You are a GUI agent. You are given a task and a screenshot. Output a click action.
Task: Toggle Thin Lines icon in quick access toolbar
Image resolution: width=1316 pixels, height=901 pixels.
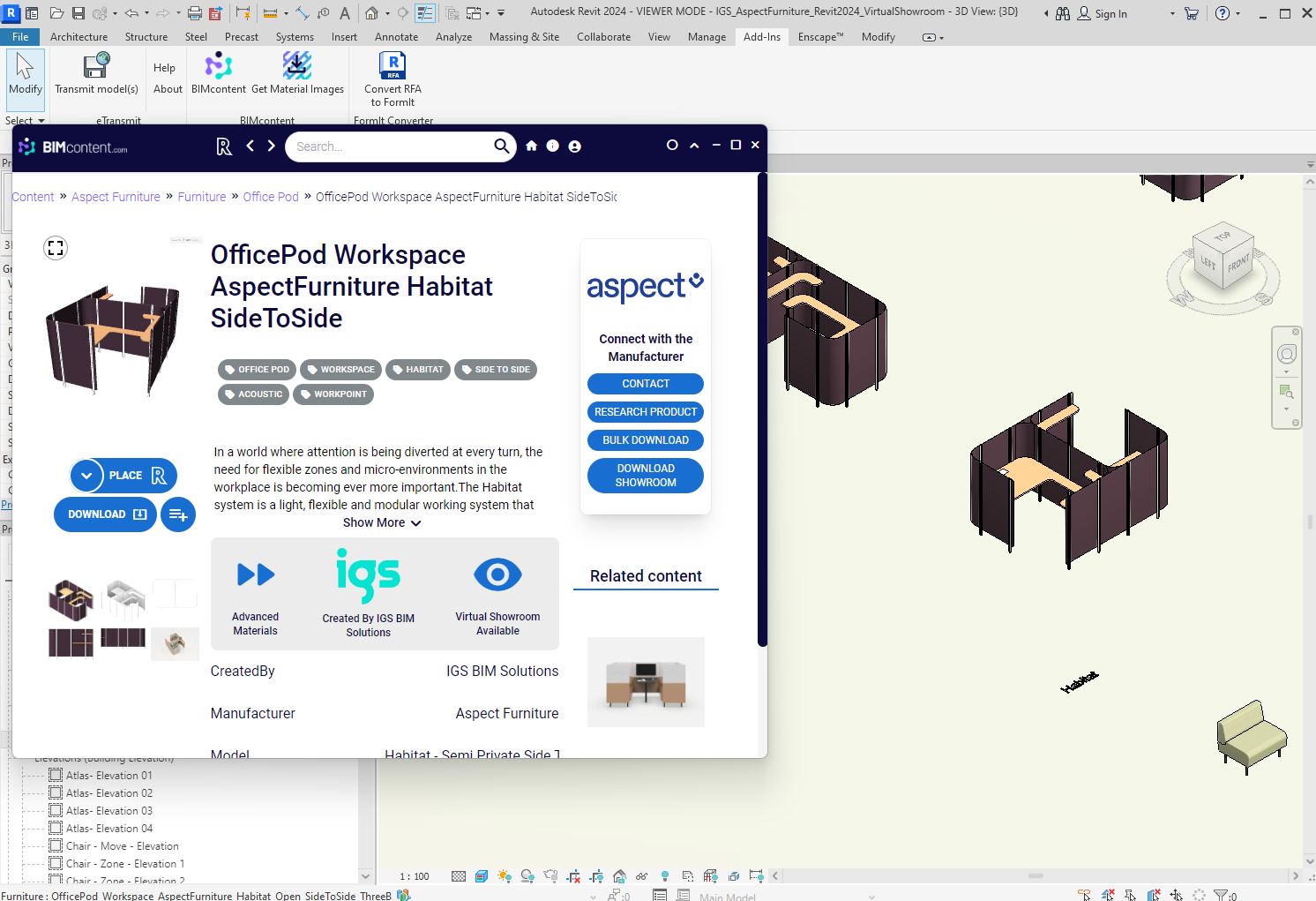click(x=425, y=13)
